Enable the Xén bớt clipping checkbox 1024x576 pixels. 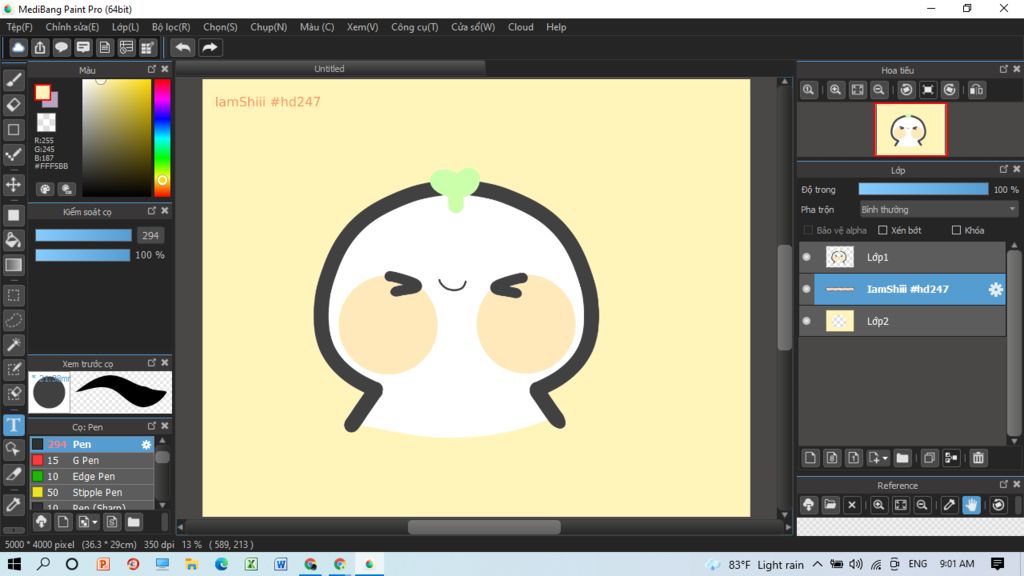pos(883,231)
